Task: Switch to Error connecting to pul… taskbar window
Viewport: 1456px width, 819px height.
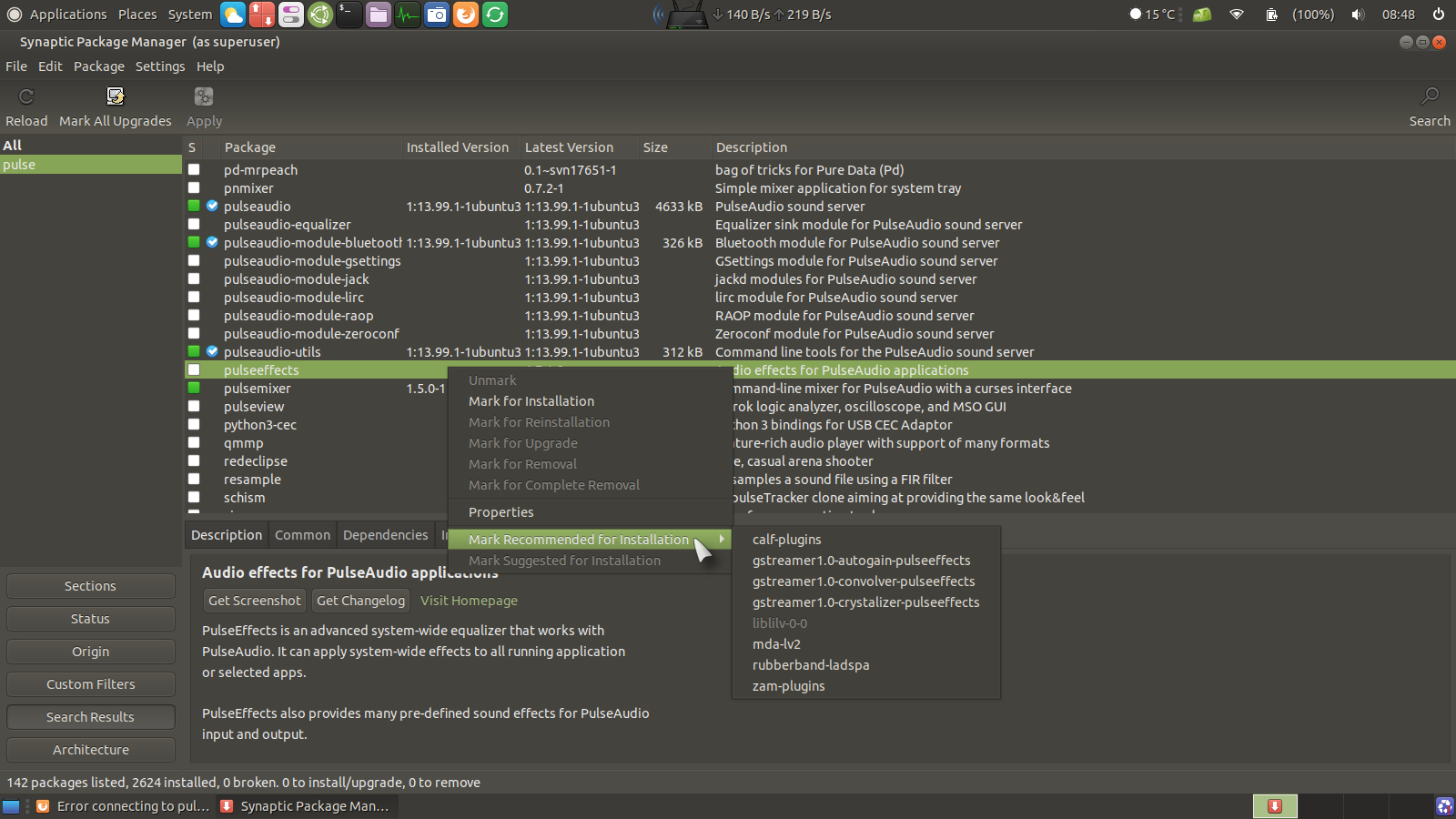Action: (x=123, y=806)
